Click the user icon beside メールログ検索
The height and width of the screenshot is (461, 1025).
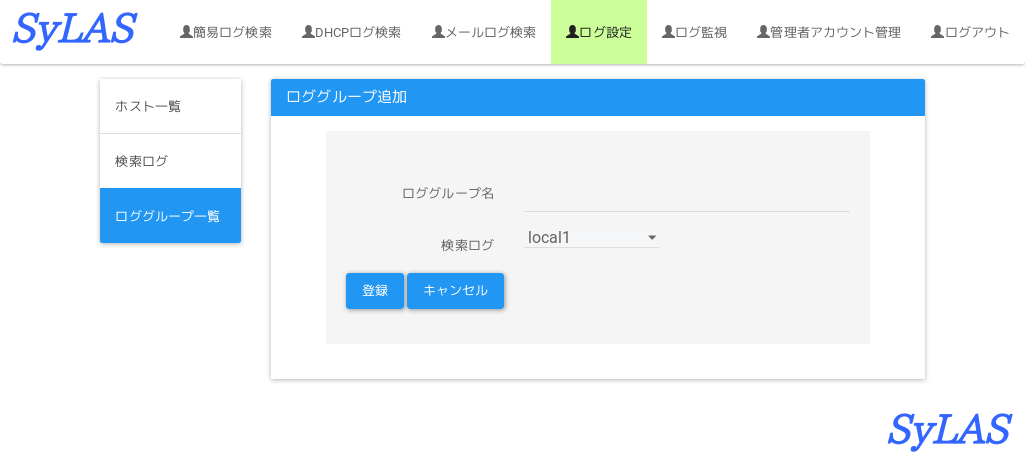tap(438, 31)
